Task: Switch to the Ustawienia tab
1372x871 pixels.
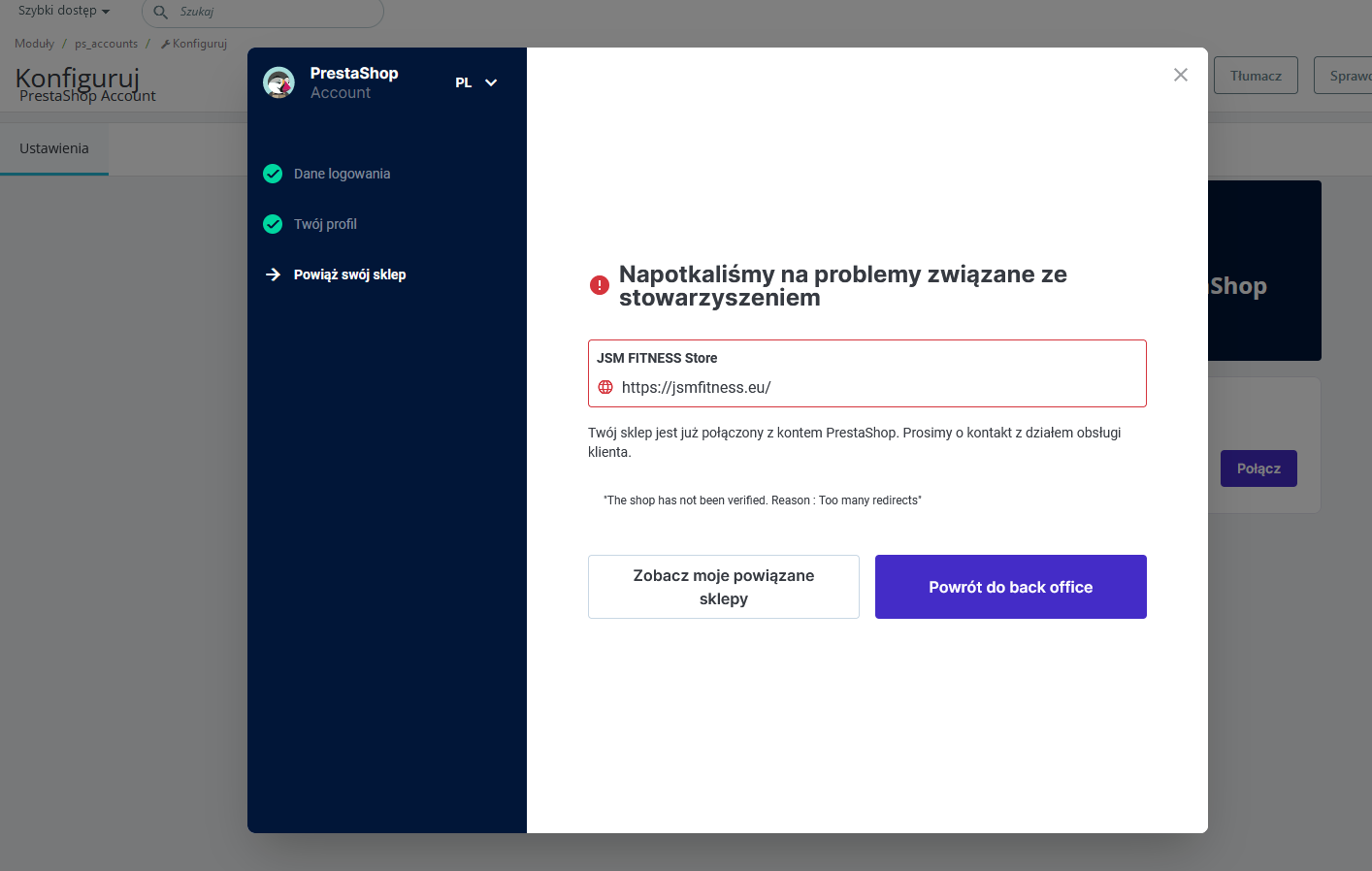Action: pyautogui.click(x=54, y=148)
